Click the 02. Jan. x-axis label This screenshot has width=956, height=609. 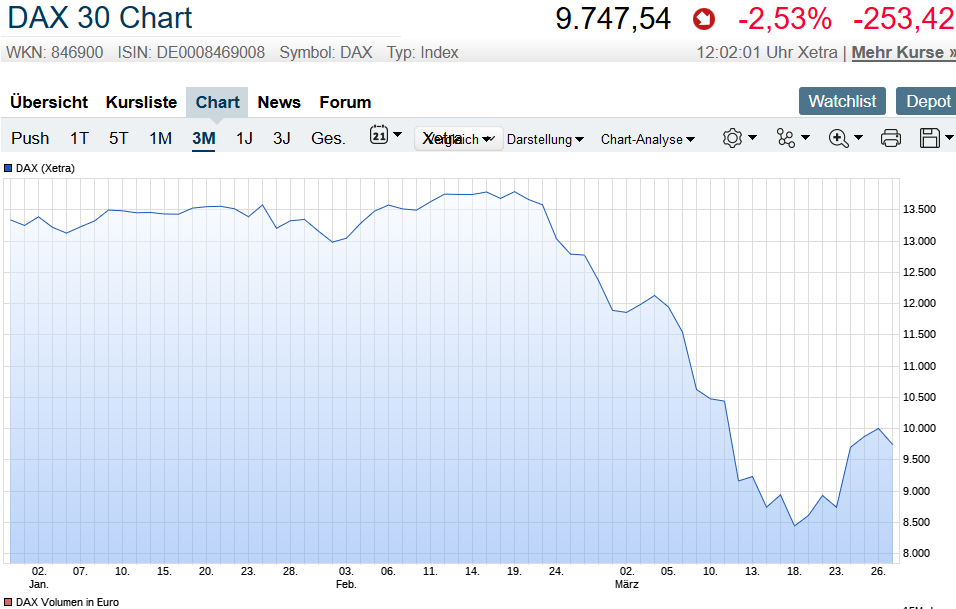point(39,577)
